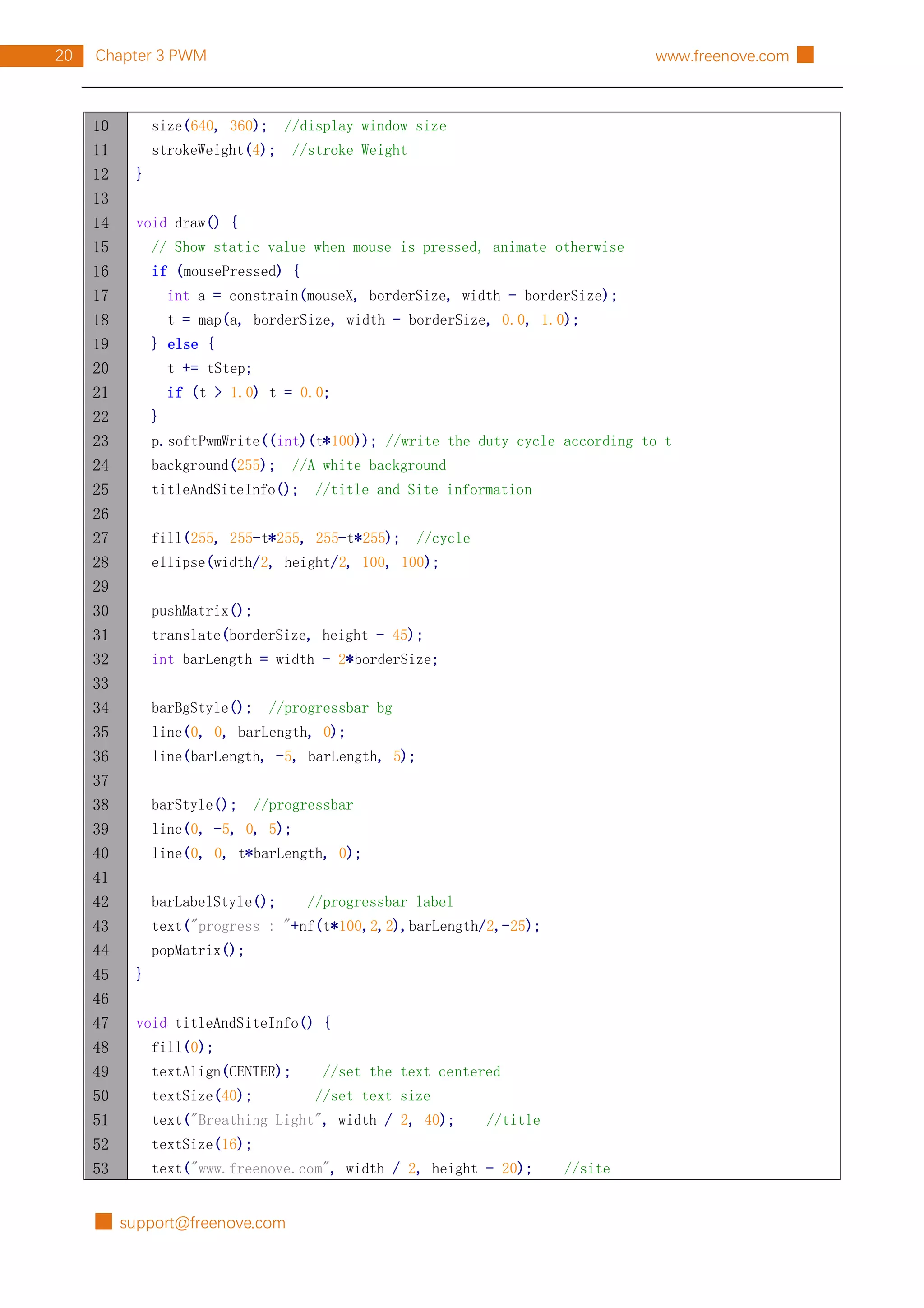Click line number 45 in gutter

tap(101, 975)
